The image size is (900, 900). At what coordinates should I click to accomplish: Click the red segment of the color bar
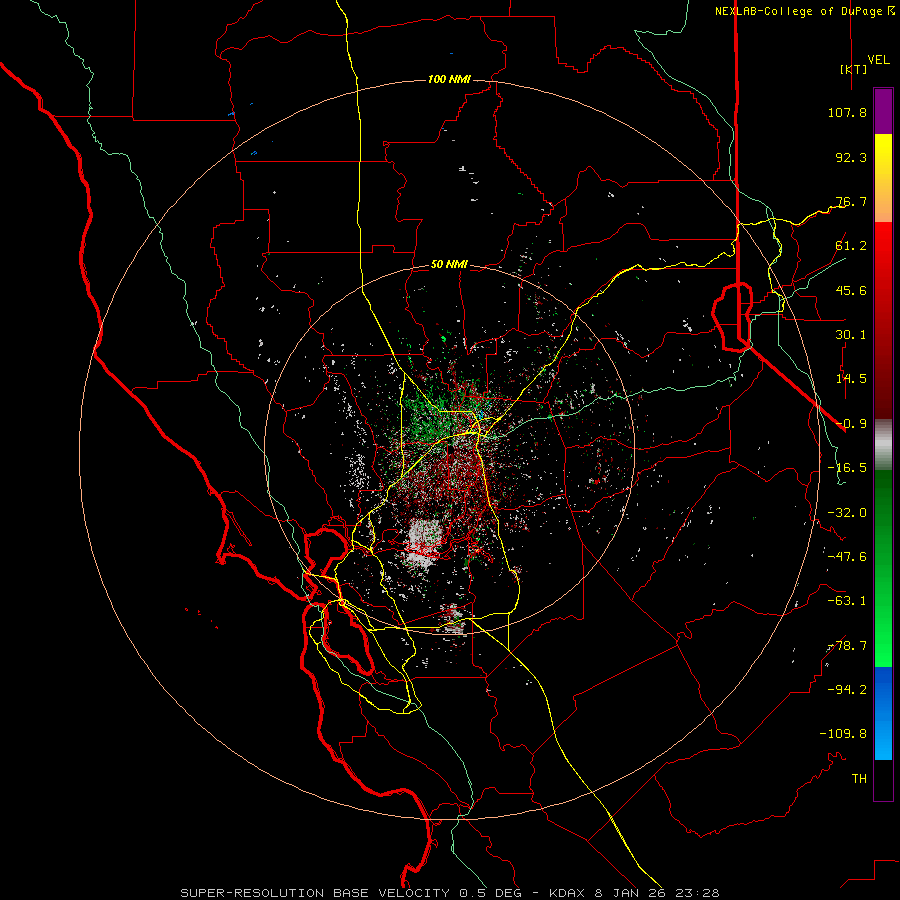pyautogui.click(x=883, y=320)
